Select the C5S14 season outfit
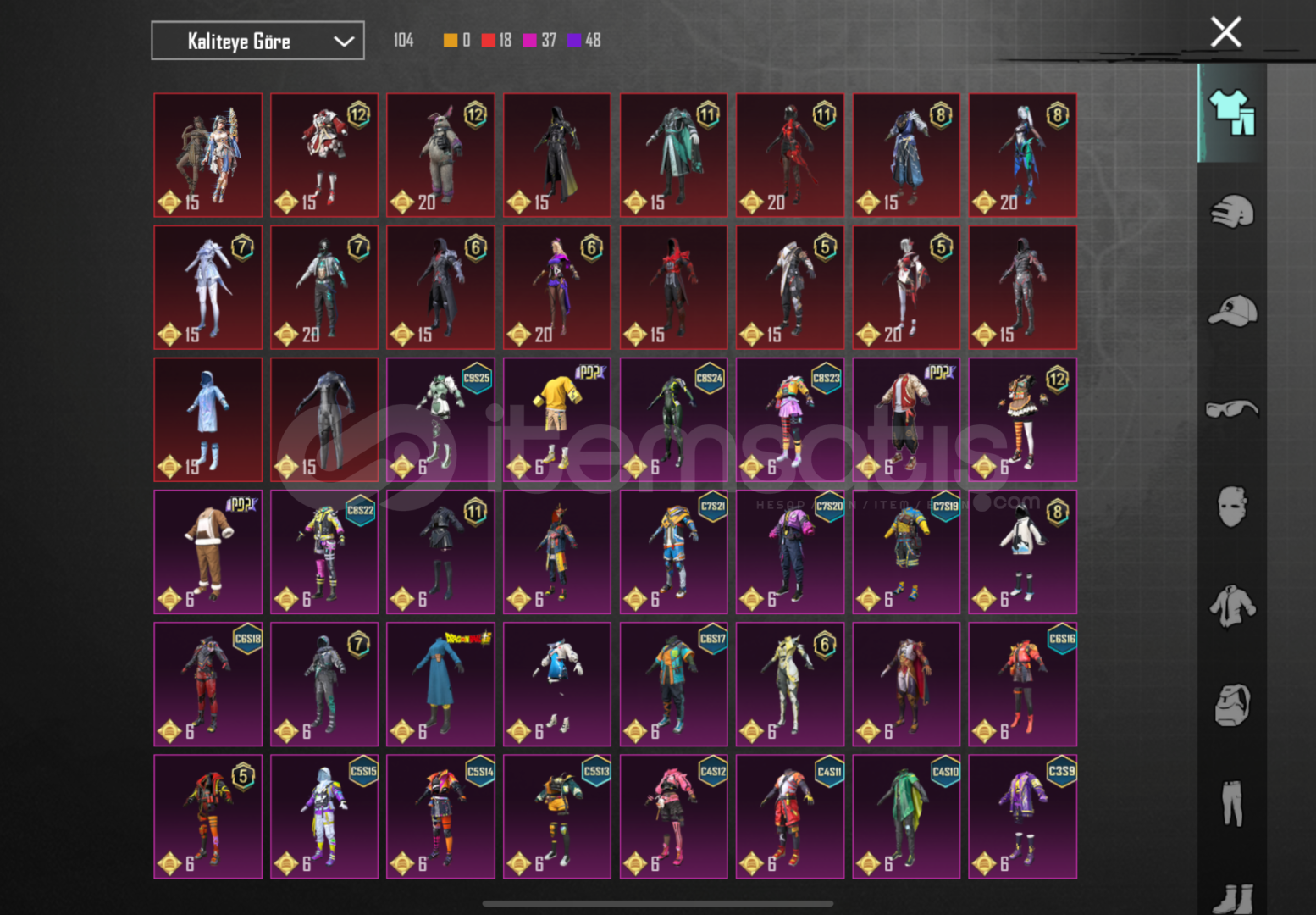Viewport: 1316px width, 915px height. [440, 816]
